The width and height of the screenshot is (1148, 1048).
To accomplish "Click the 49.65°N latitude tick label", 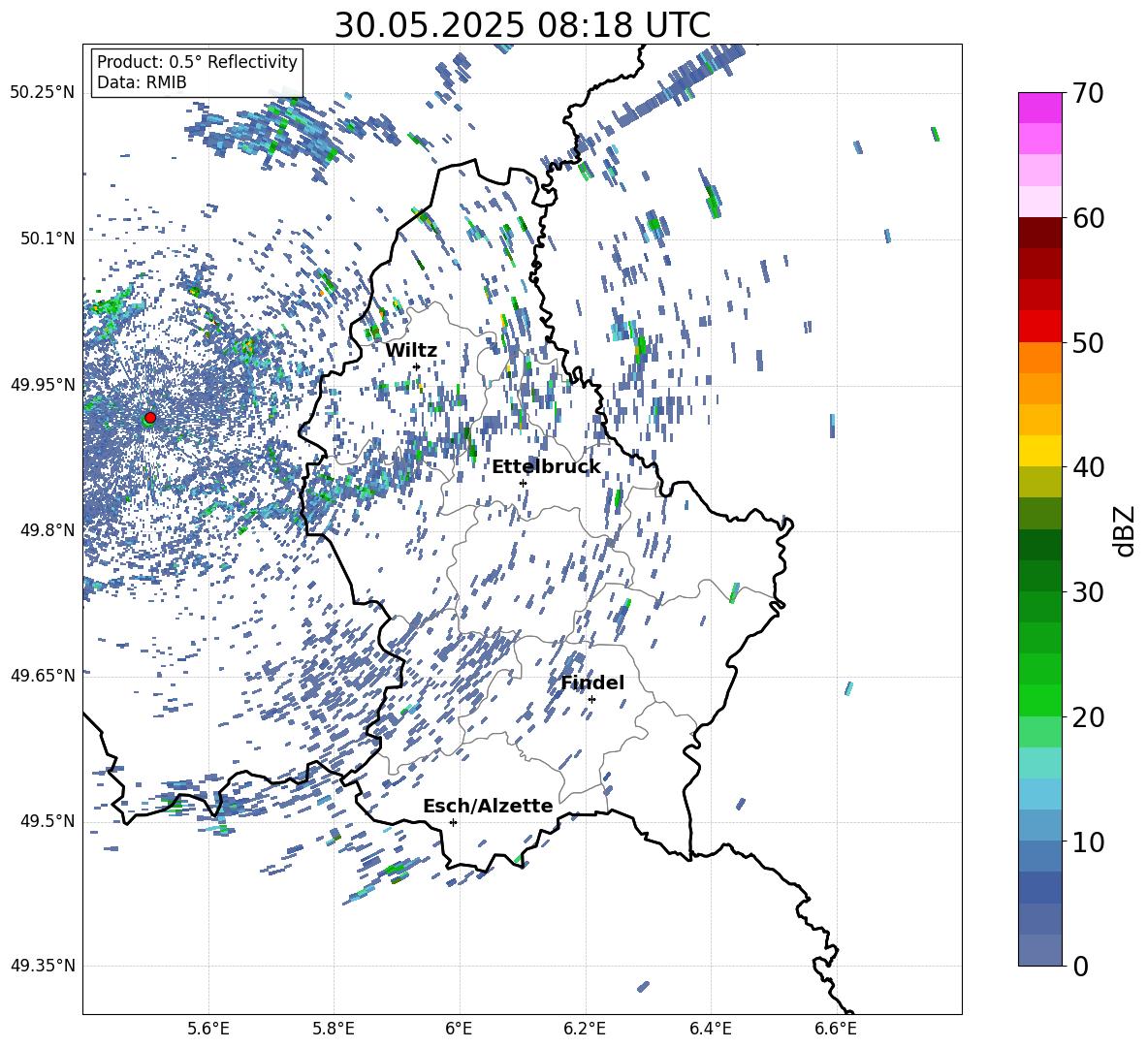I will pyautogui.click(x=43, y=675).
